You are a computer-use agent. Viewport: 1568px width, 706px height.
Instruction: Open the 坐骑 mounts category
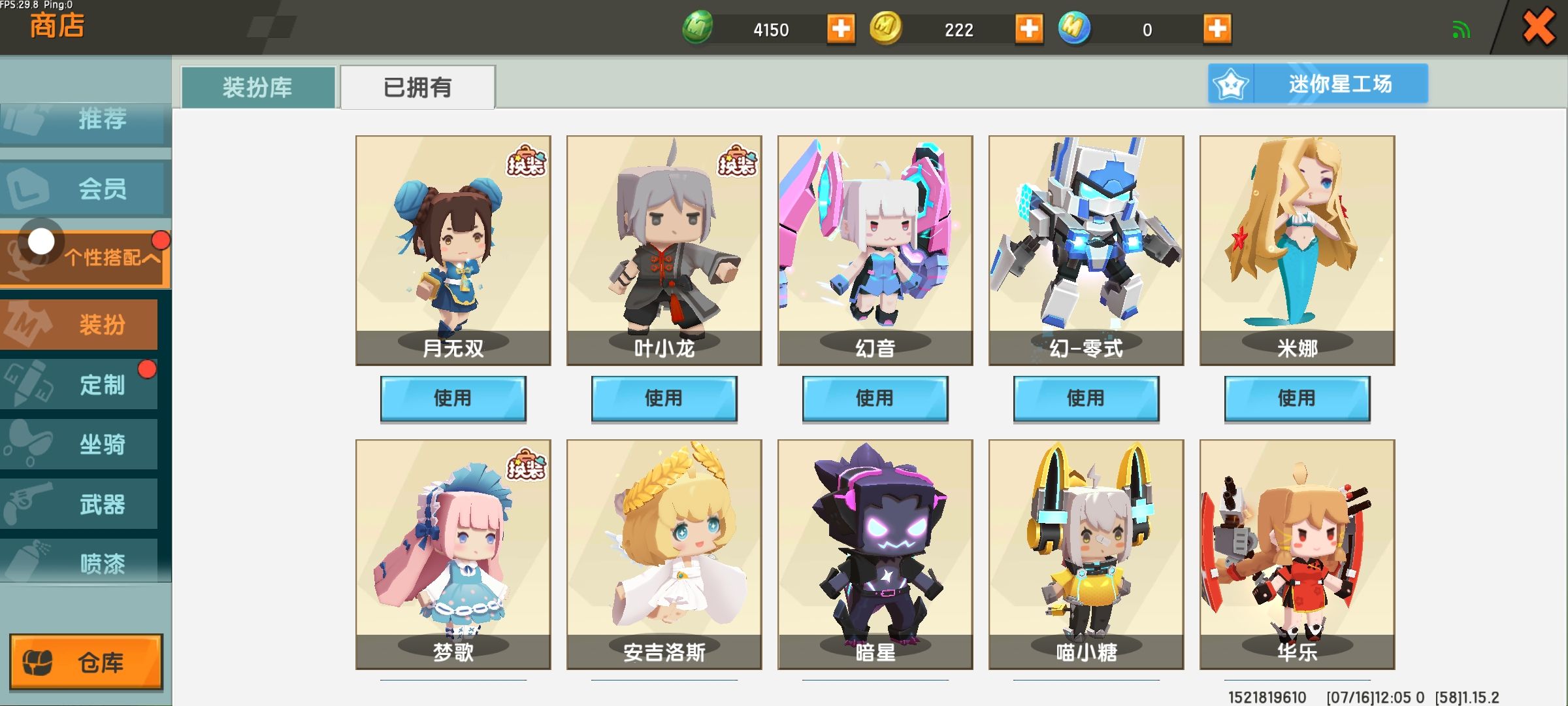coord(79,445)
